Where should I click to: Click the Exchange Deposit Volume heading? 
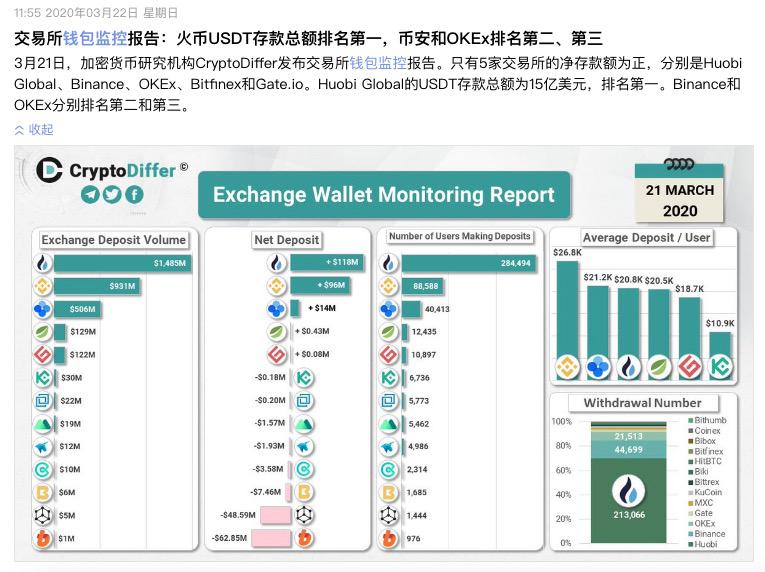pyautogui.click(x=114, y=240)
